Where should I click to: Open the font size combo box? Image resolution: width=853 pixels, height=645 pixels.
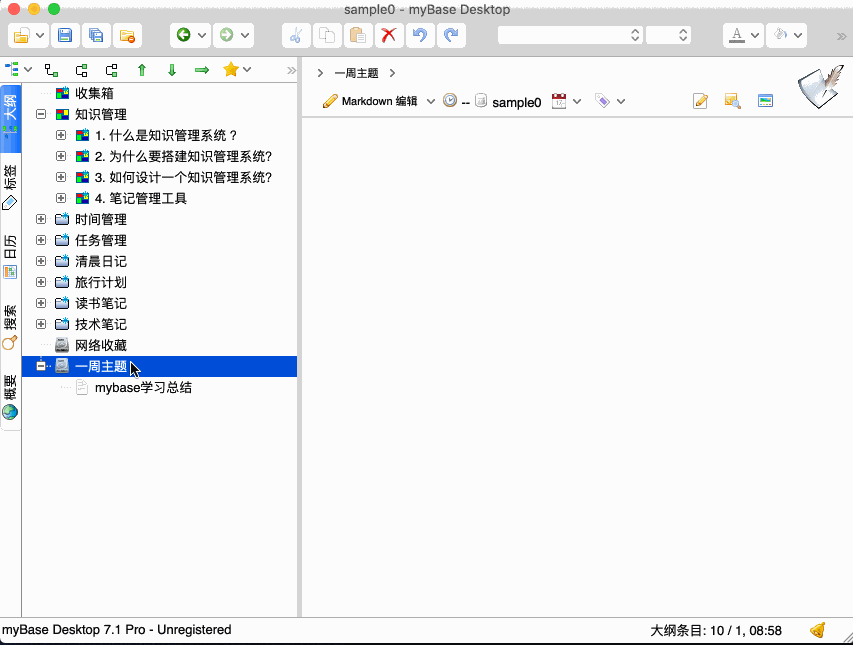pyautogui.click(x=669, y=35)
